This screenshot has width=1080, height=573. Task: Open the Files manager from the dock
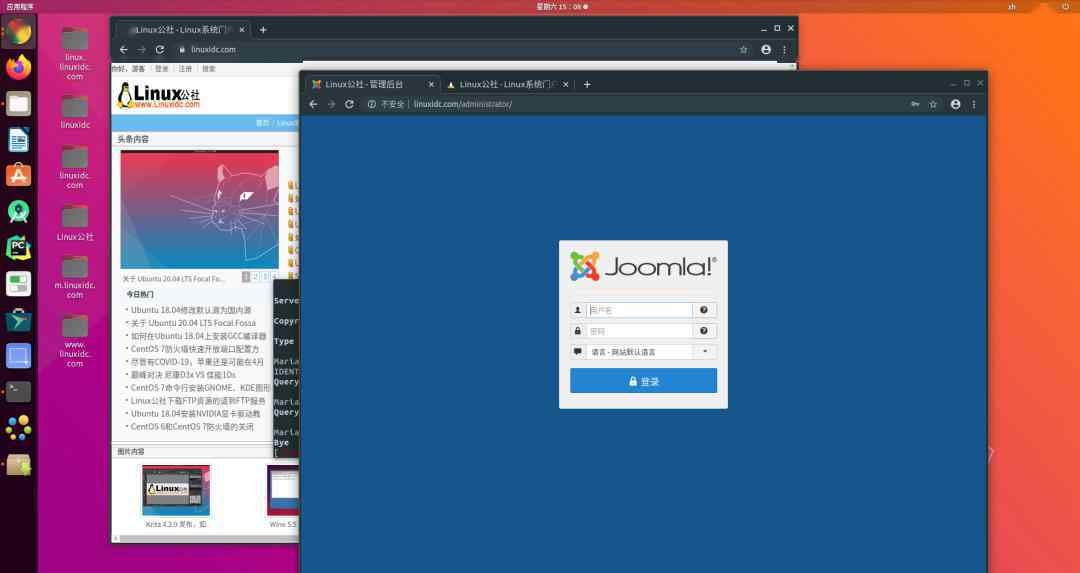pos(19,103)
